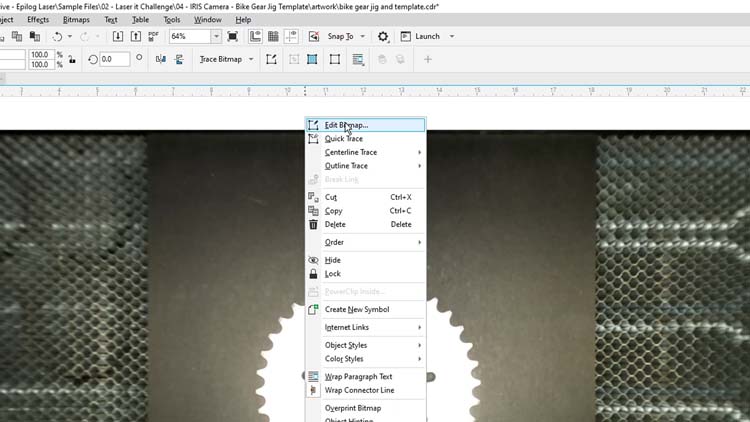Click the Full-screen preview icon
The width and height of the screenshot is (750, 422).
point(232,36)
